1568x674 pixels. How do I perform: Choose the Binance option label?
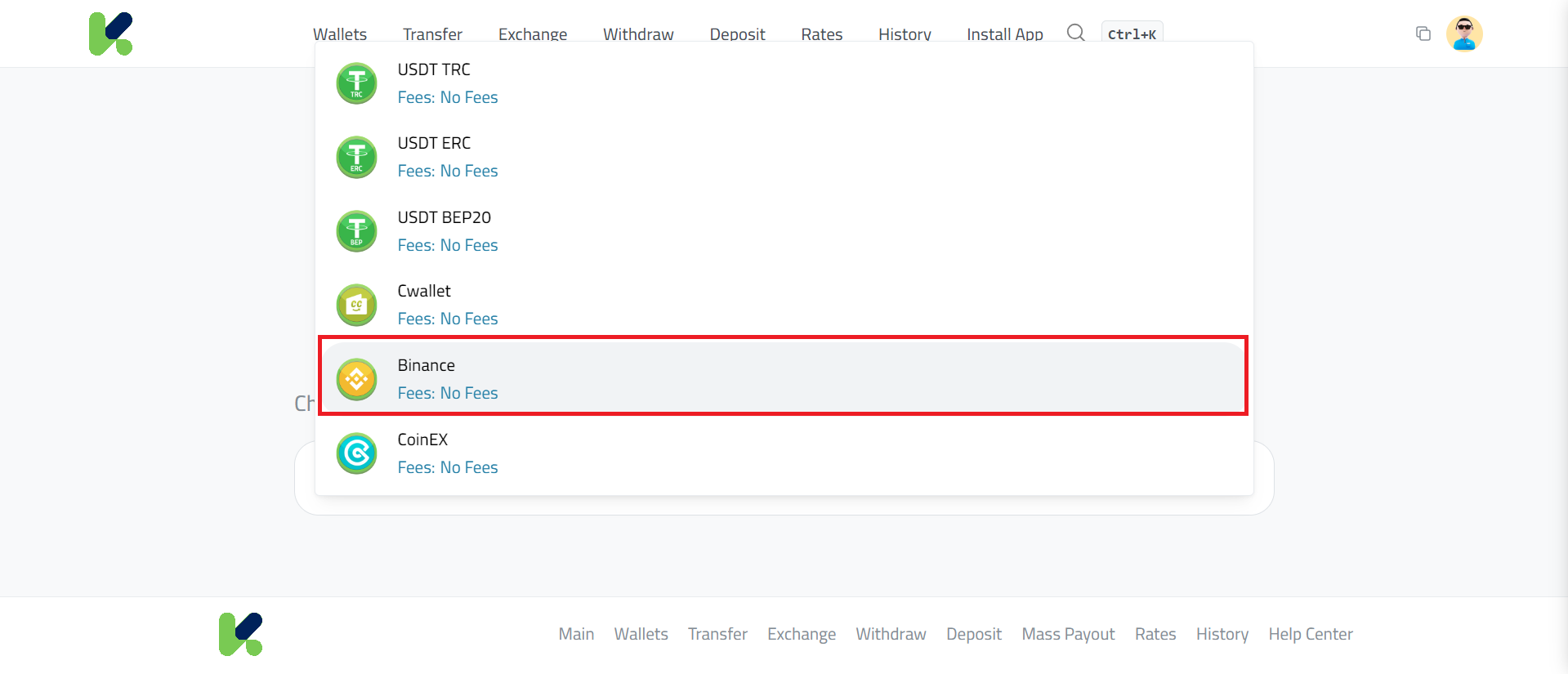(427, 365)
